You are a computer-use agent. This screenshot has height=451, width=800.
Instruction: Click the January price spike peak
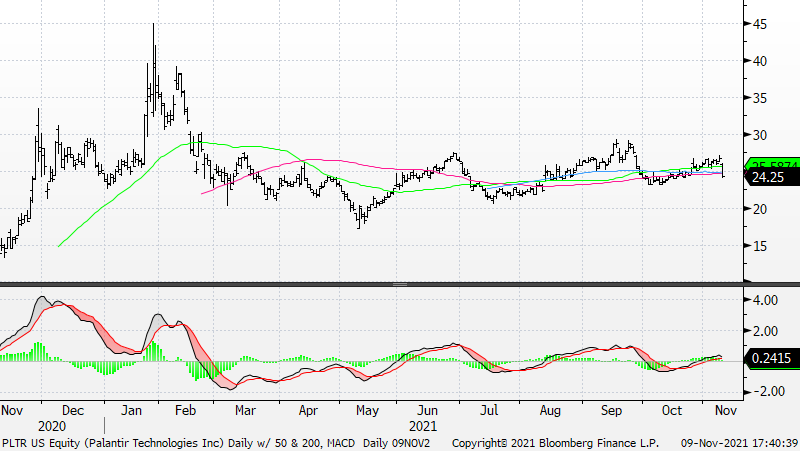pos(154,26)
